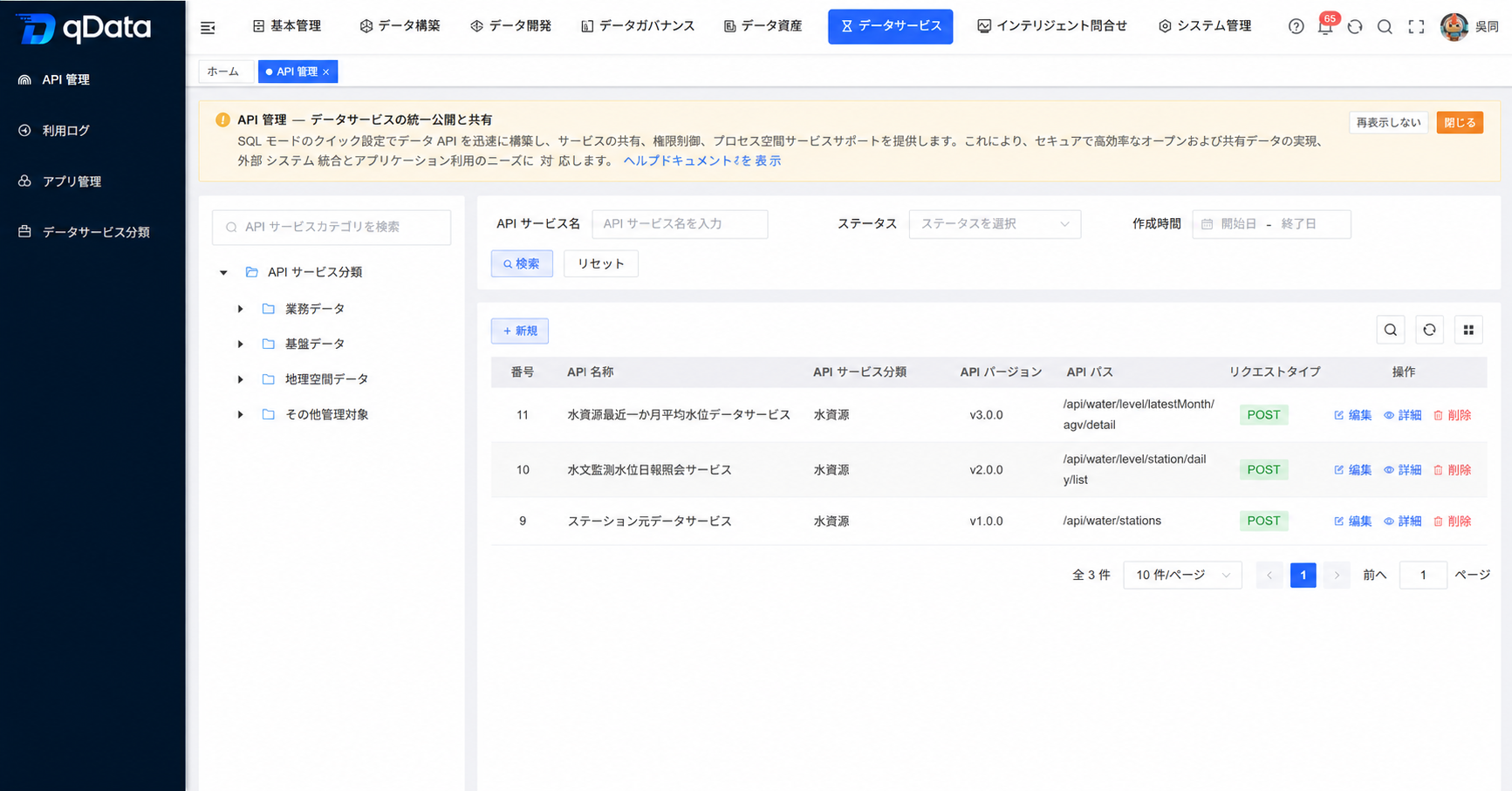Click the previous page arrow
The image size is (1512, 791).
1269,575
